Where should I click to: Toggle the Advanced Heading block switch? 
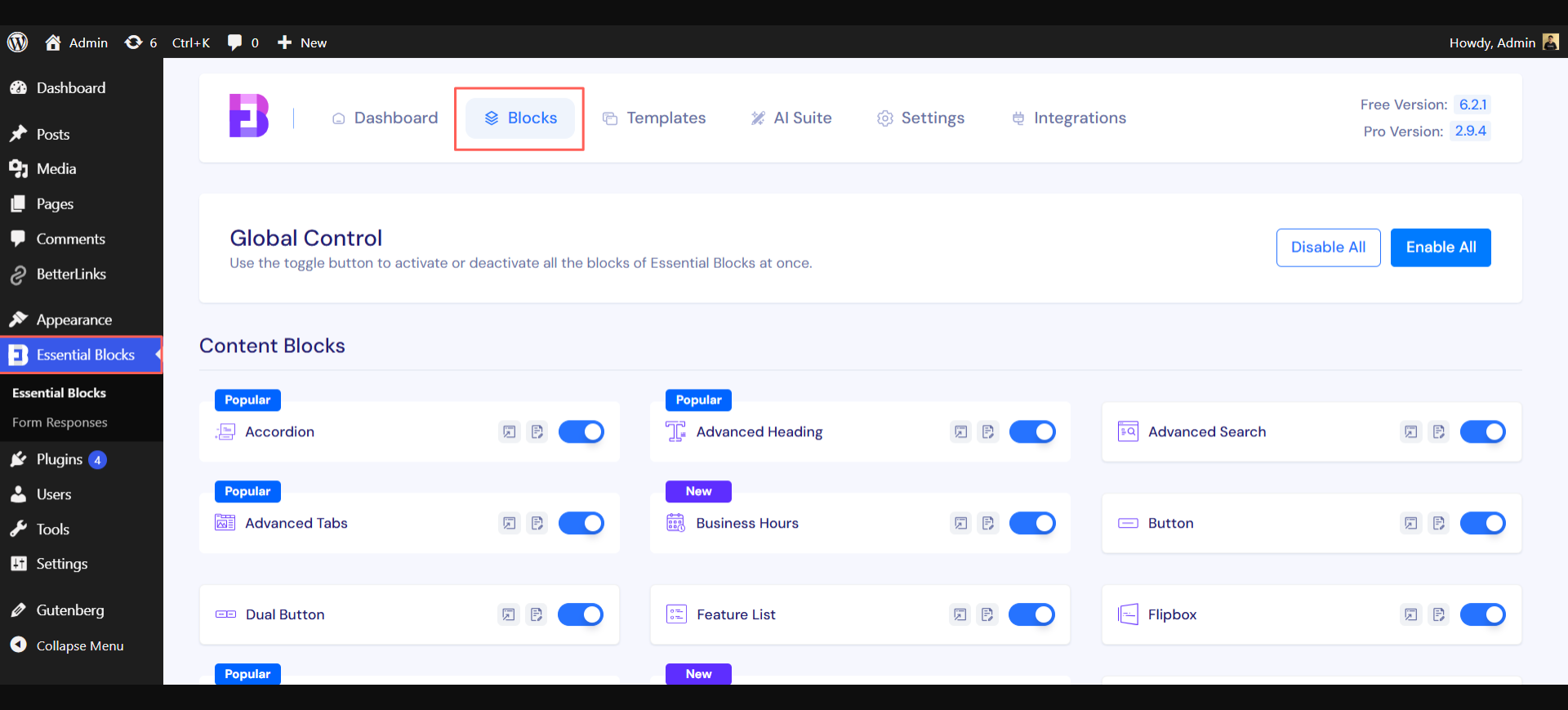point(1032,431)
